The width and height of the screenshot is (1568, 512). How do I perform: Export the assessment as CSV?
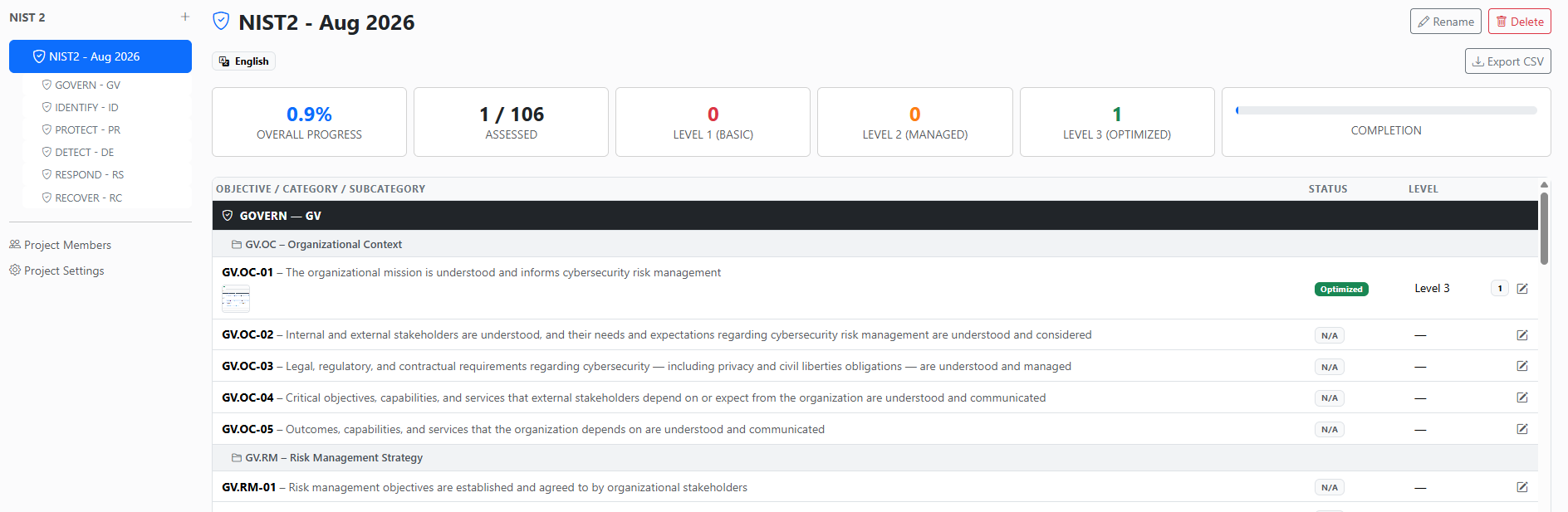coord(1507,61)
